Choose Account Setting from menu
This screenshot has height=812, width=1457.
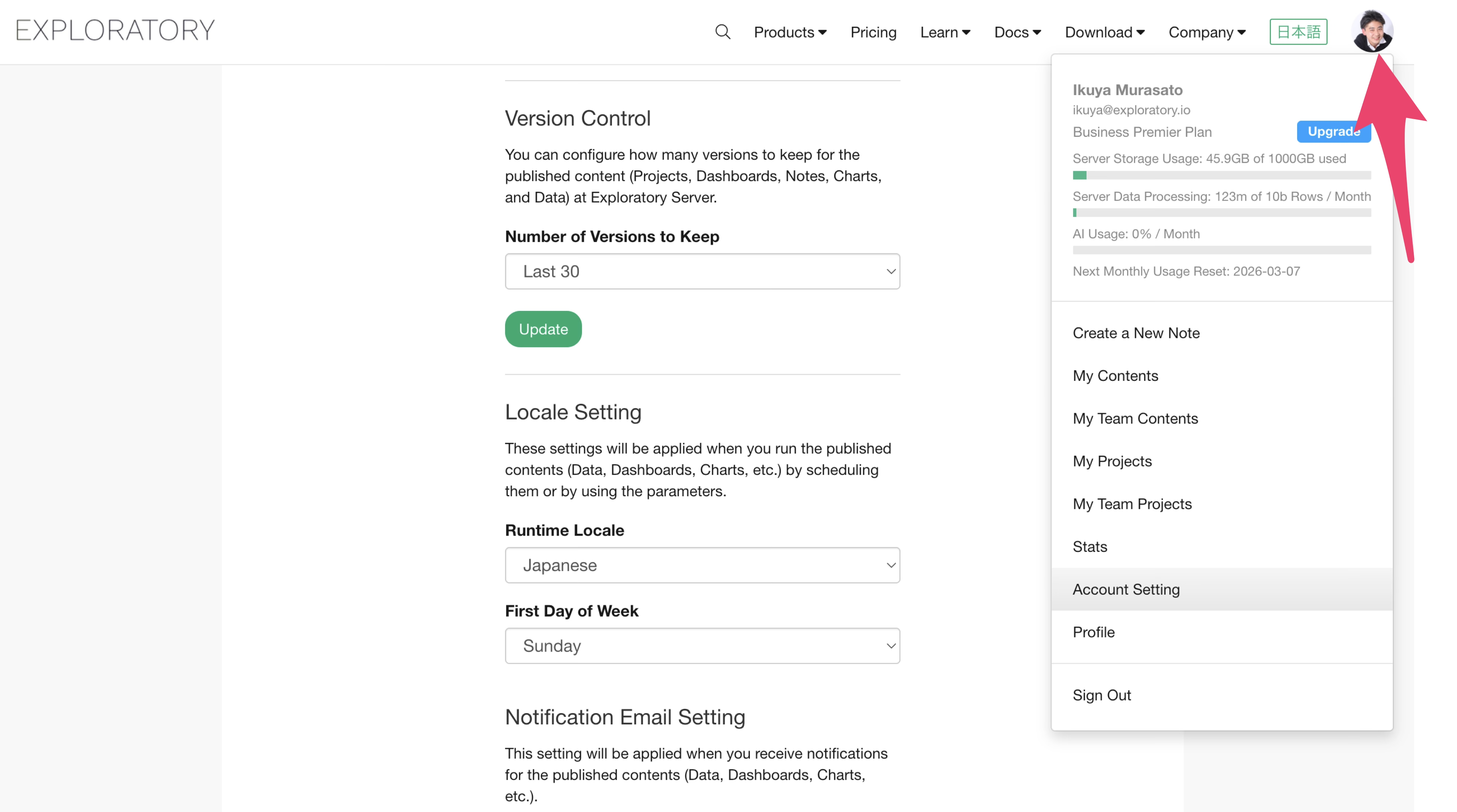[x=1126, y=589]
